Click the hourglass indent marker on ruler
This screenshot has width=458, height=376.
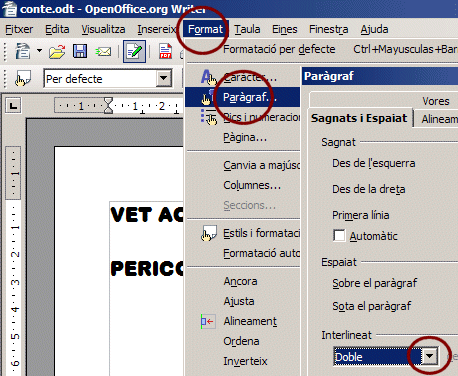[108, 106]
